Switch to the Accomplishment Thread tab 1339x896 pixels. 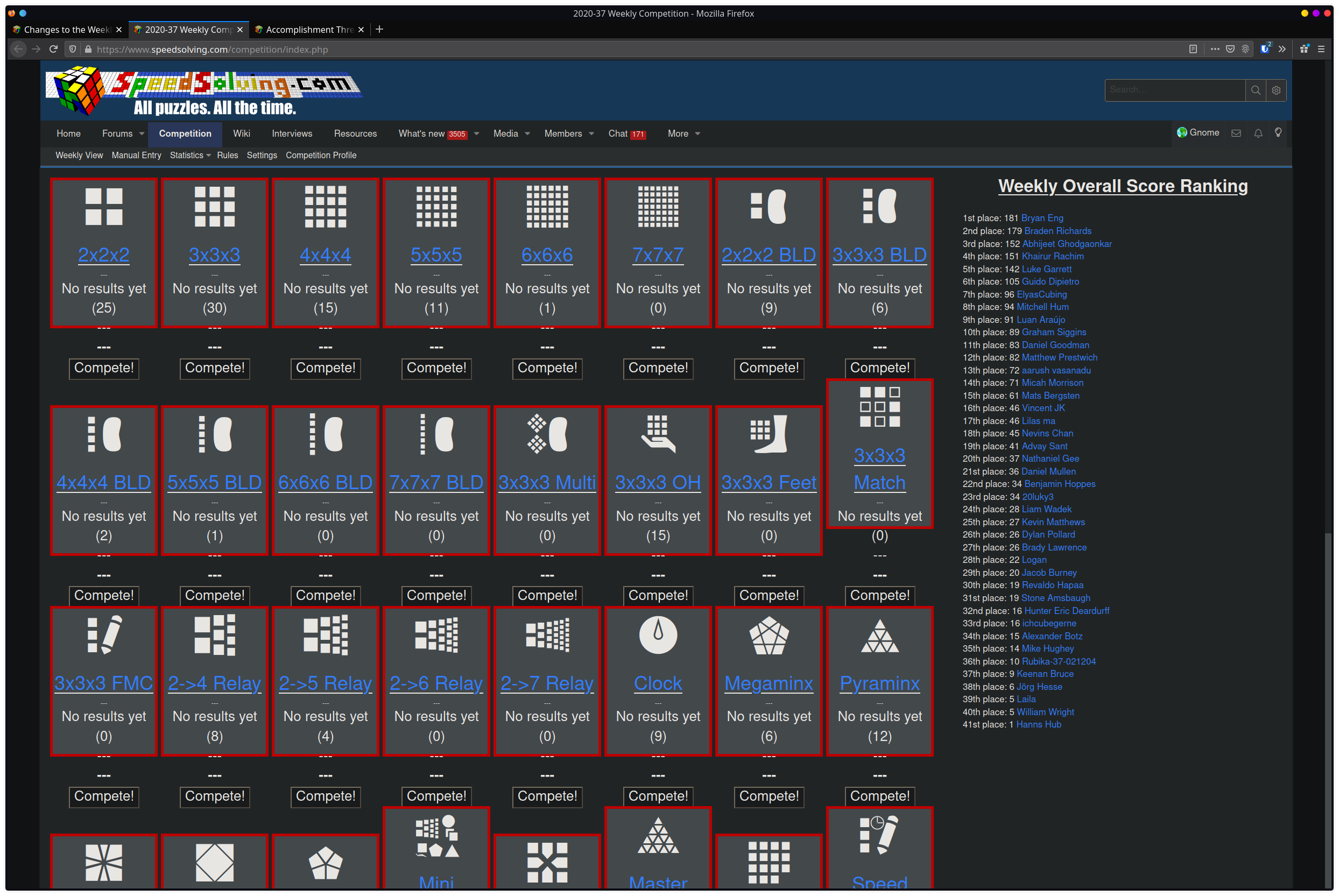click(308, 30)
